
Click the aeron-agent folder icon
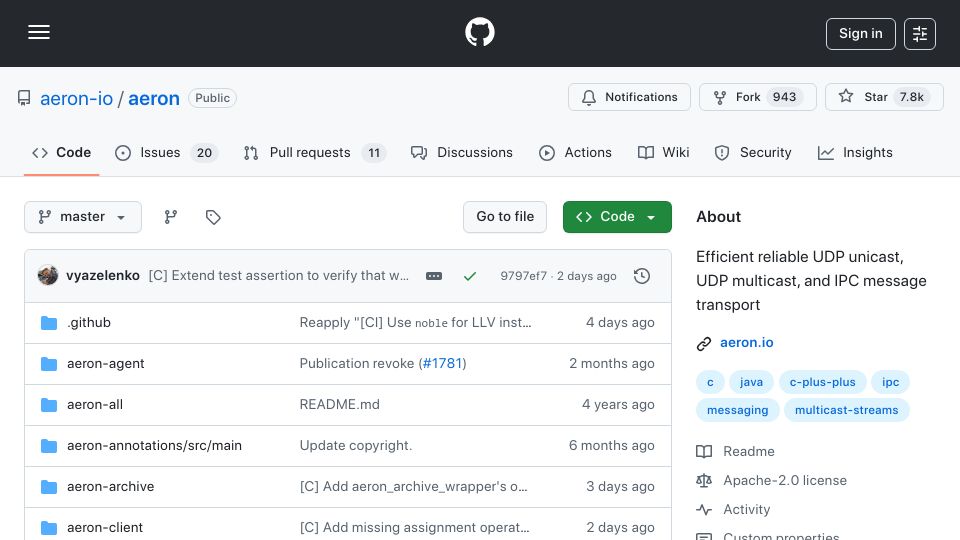tap(49, 364)
